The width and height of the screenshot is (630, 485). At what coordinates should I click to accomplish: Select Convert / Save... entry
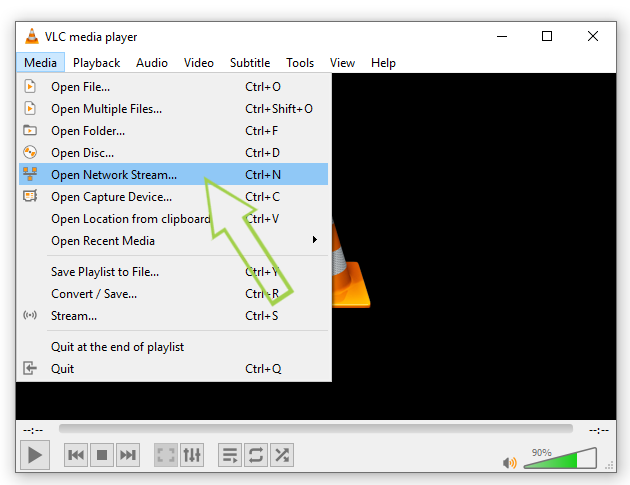point(174,293)
